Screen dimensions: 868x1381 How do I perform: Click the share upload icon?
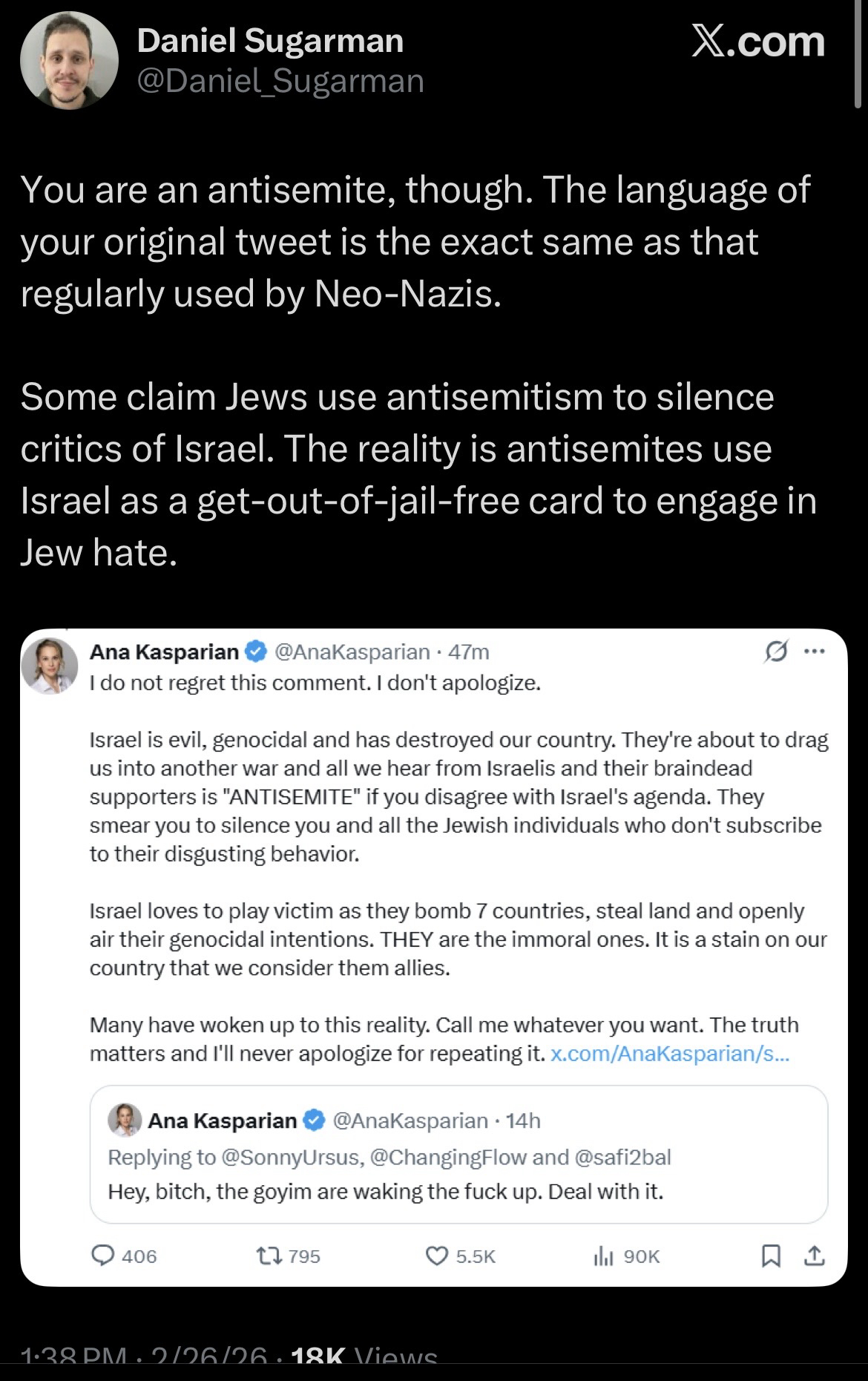click(x=814, y=1256)
